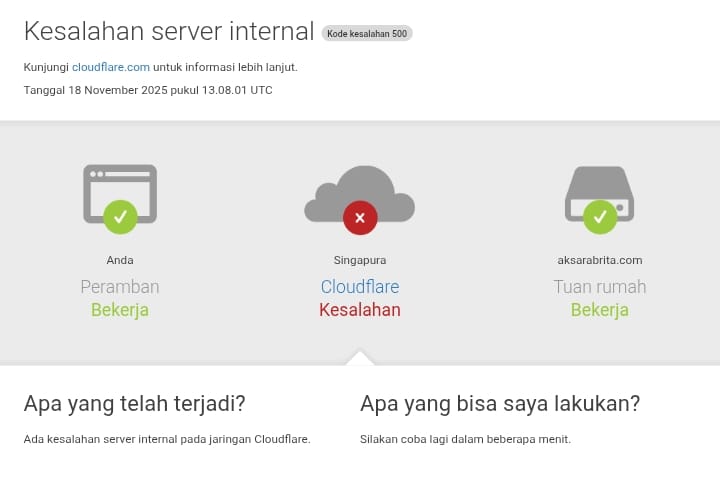Click the "Apa yang bisa saya lakukan?" heading
Viewport: 720px width, 483px height.
point(500,404)
